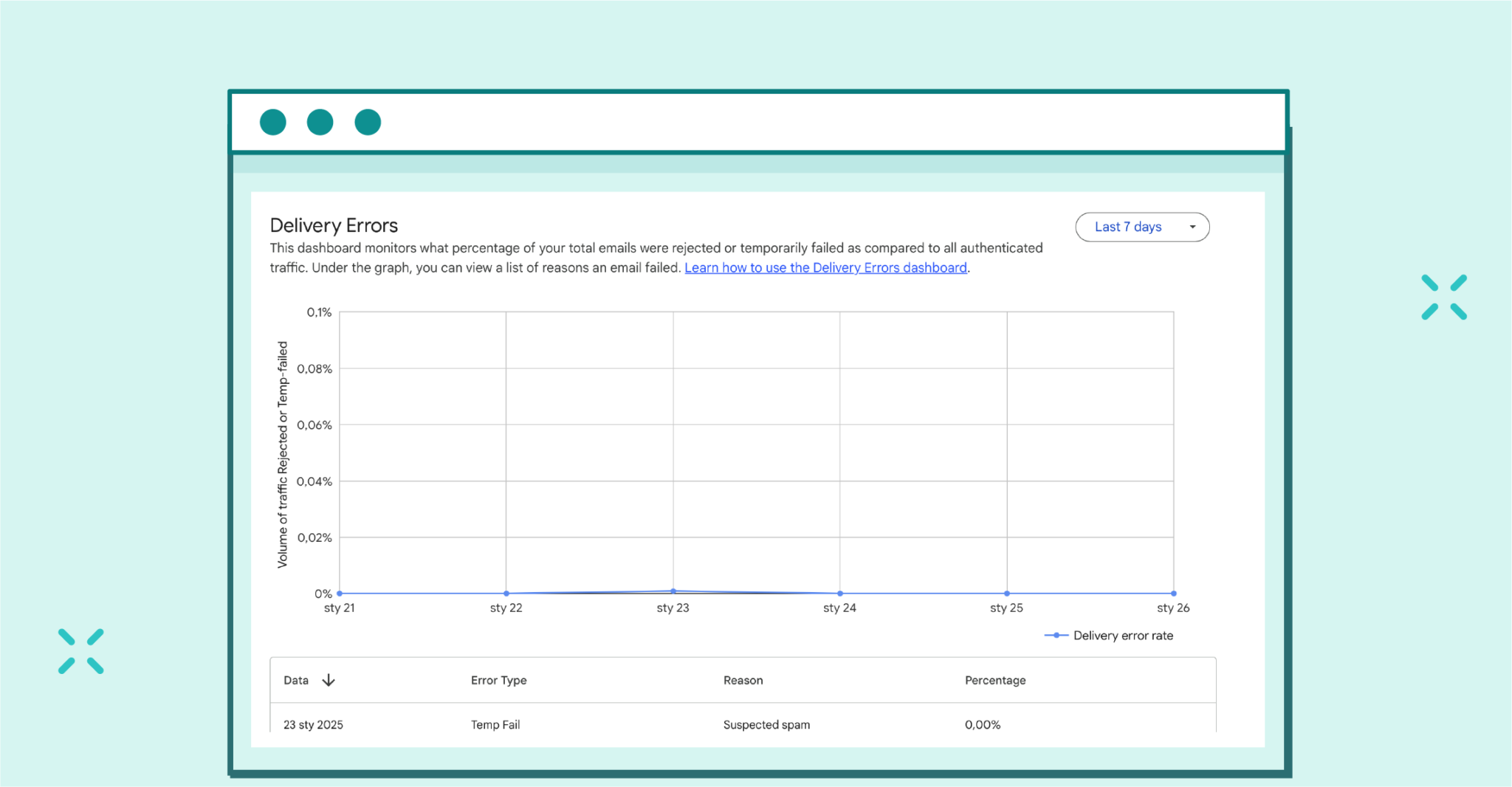
Task: Click the data point above sty 21
Action: 340,592
